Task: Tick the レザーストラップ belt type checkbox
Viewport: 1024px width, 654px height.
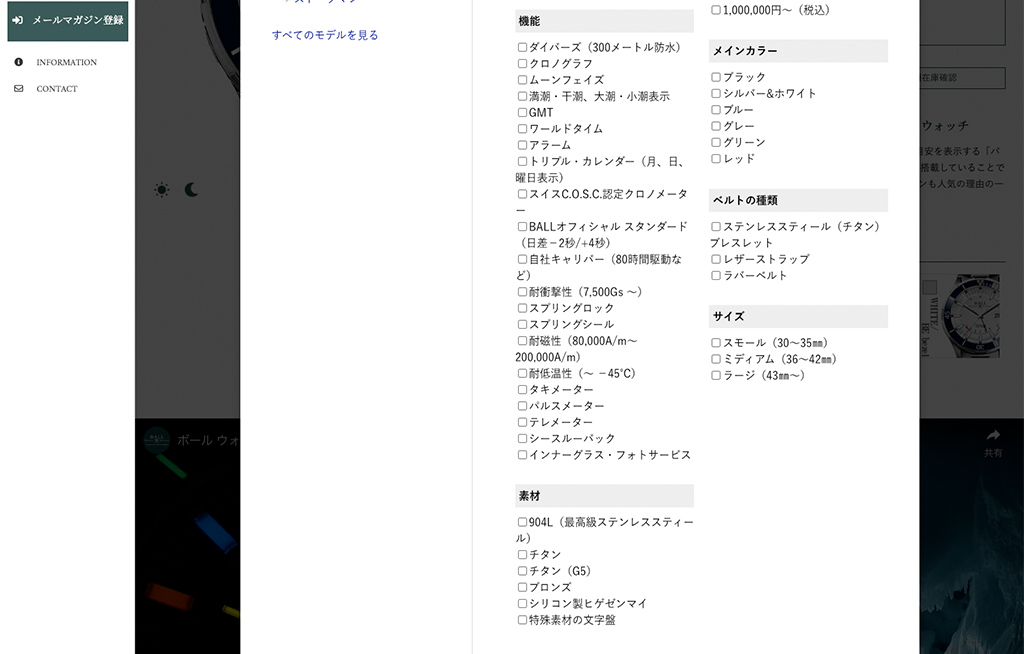Action: [x=716, y=259]
